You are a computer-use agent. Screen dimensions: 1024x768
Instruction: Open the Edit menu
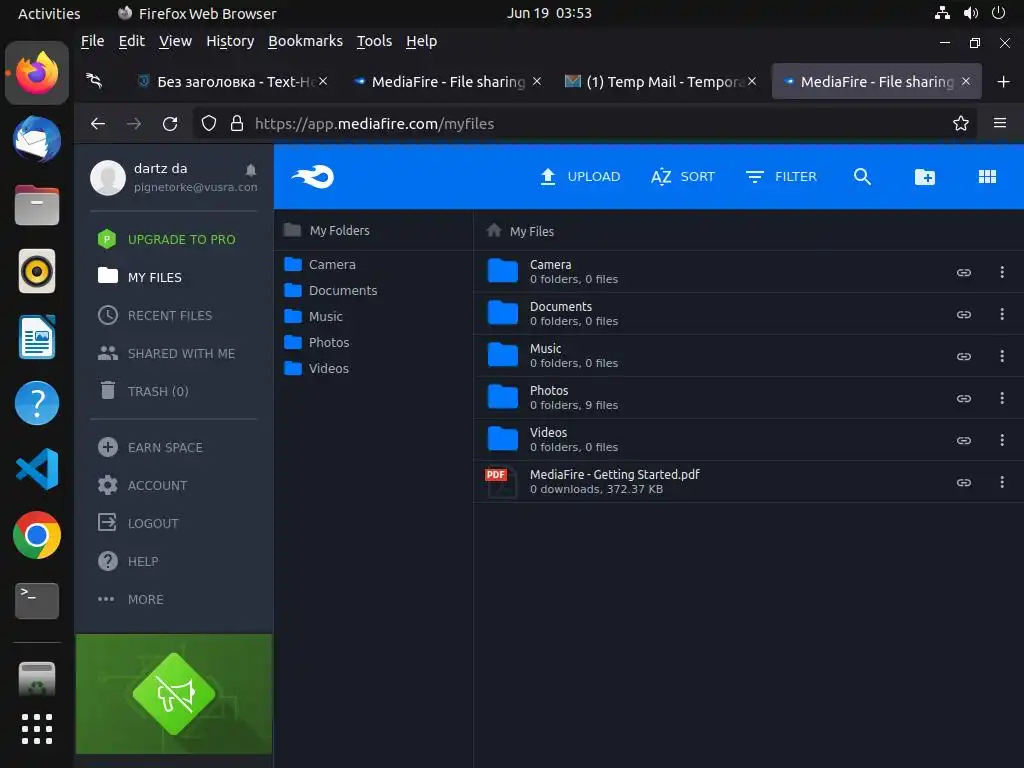[131, 41]
